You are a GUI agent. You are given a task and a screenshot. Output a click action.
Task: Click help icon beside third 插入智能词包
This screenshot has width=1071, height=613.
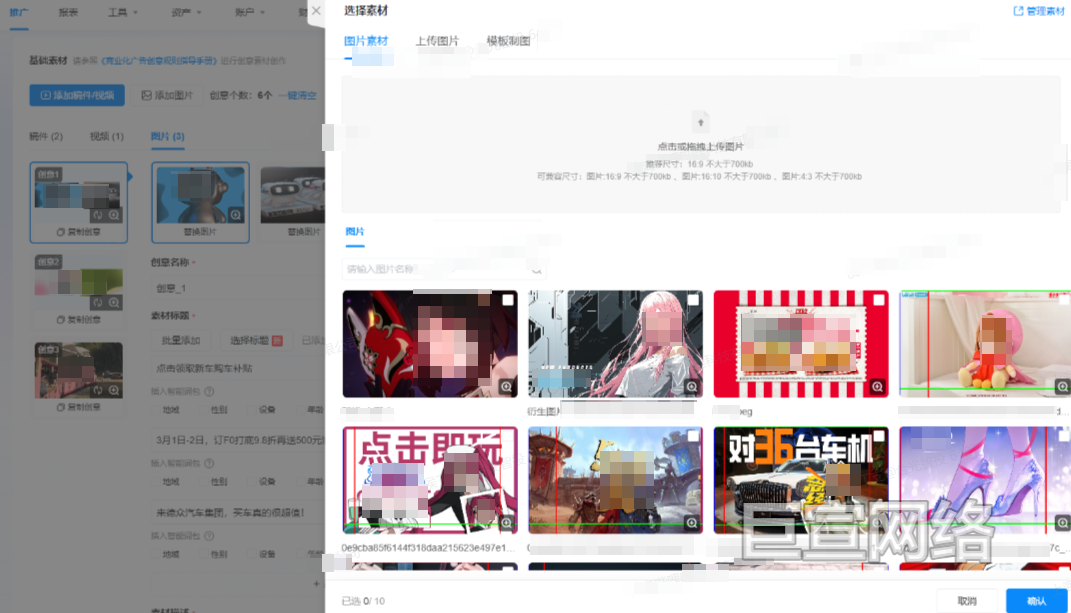coord(209,536)
